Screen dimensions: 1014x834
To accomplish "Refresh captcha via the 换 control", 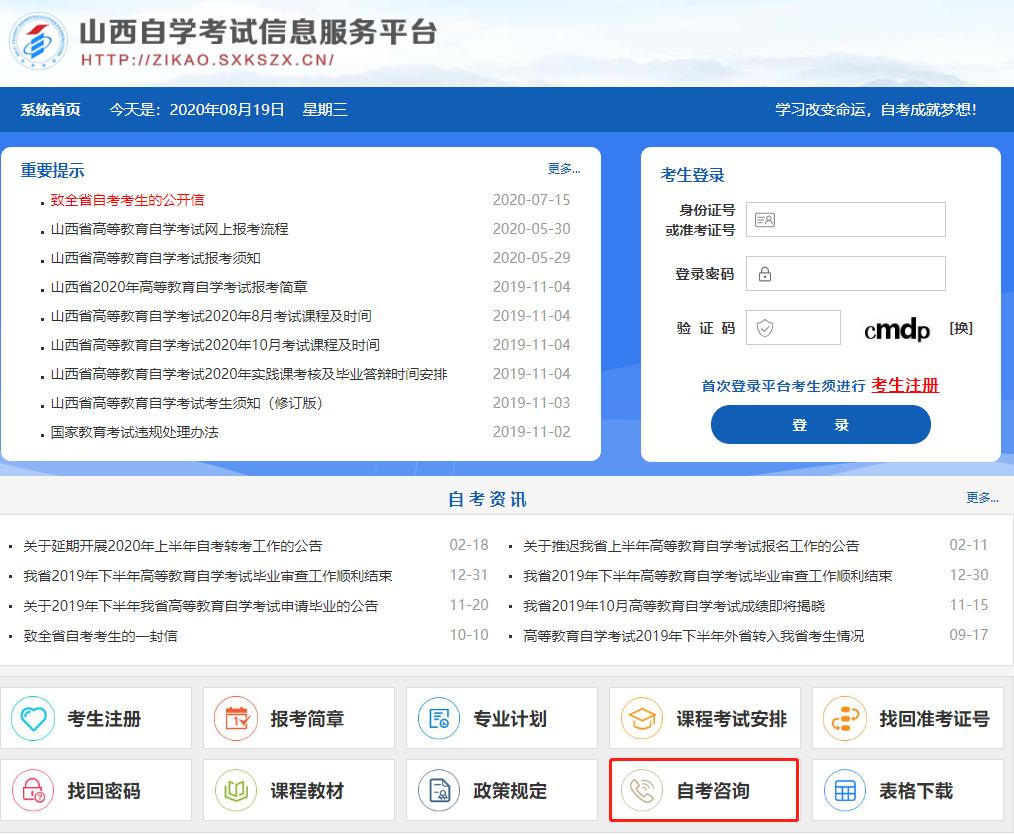I will coord(959,327).
